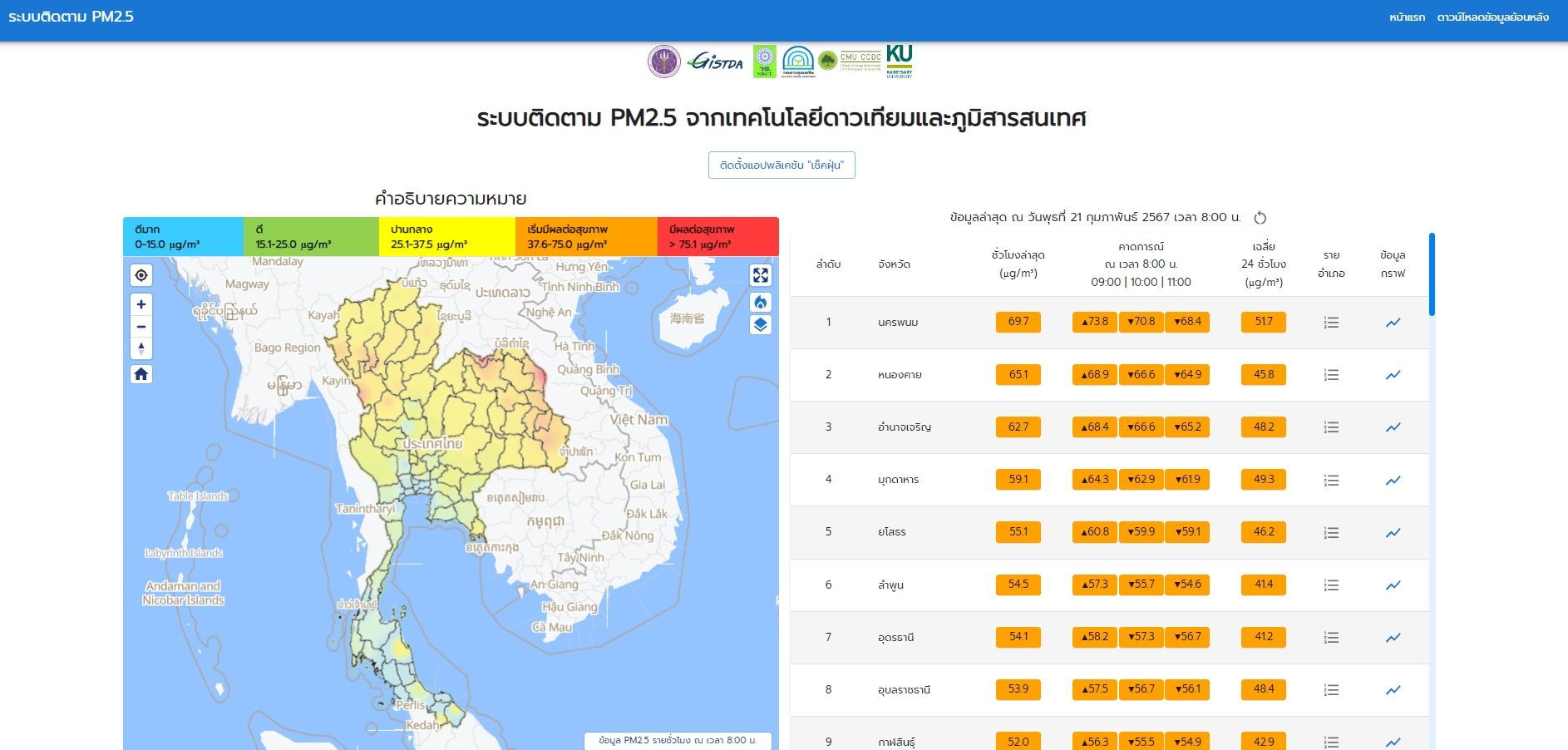Viewport: 1568px width, 750px height.
Task: Refresh latest data timestamp
Action: [1260, 218]
